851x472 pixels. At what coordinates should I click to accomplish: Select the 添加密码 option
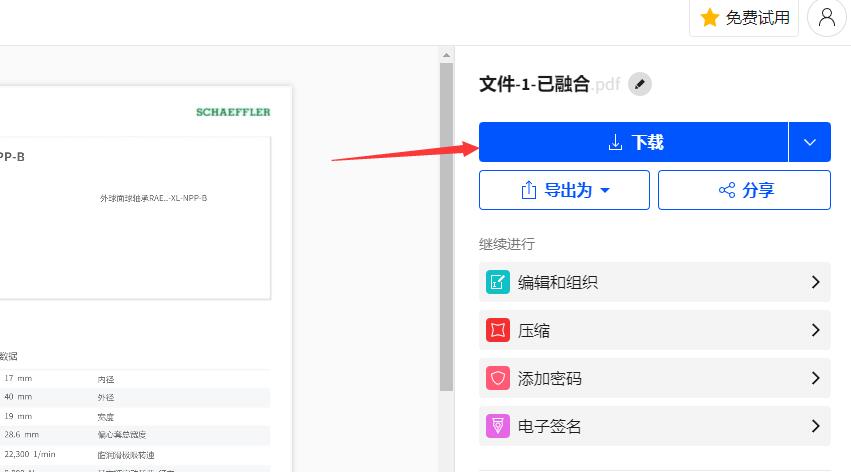655,378
